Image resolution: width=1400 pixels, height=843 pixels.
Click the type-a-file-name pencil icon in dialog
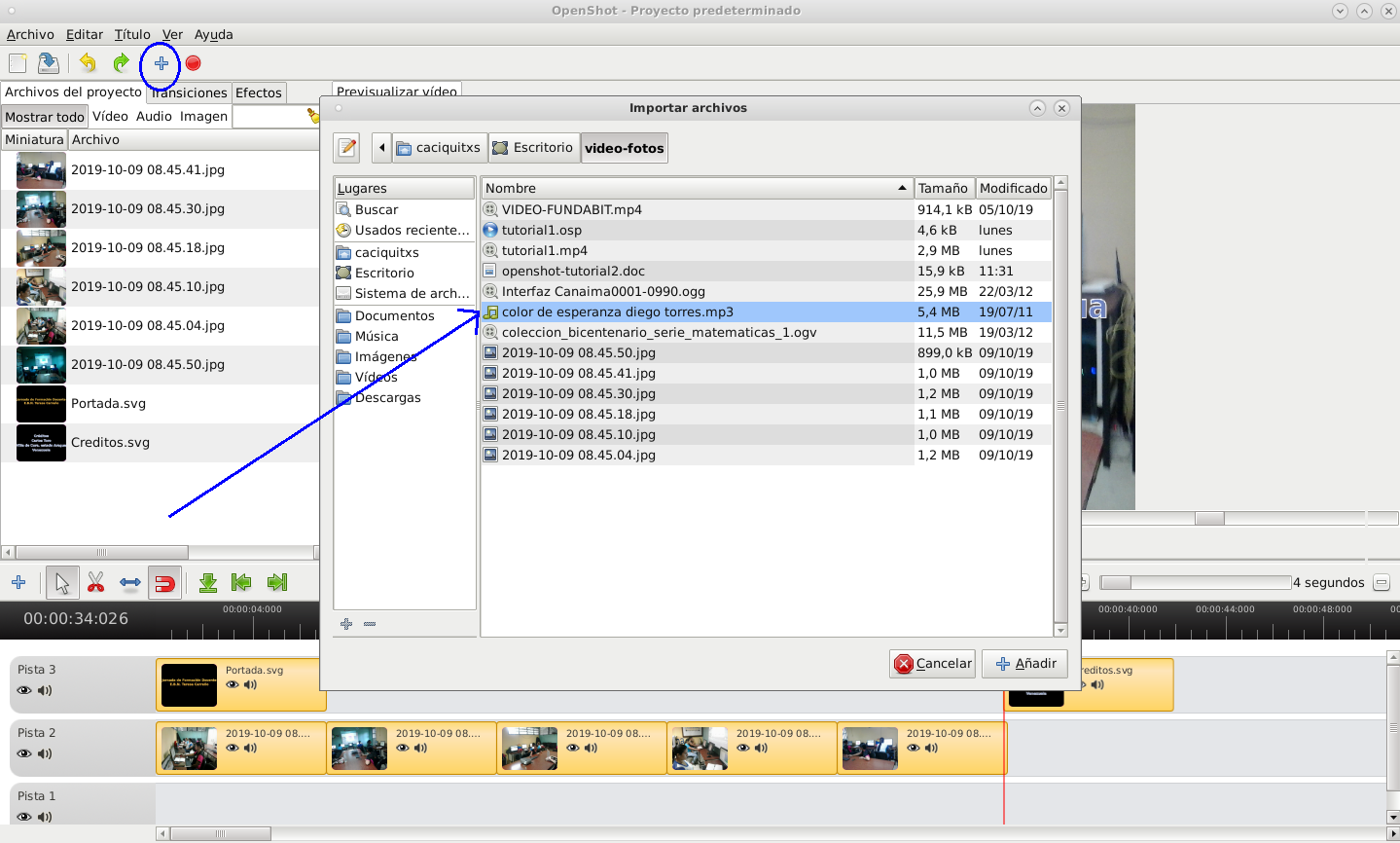[x=346, y=148]
